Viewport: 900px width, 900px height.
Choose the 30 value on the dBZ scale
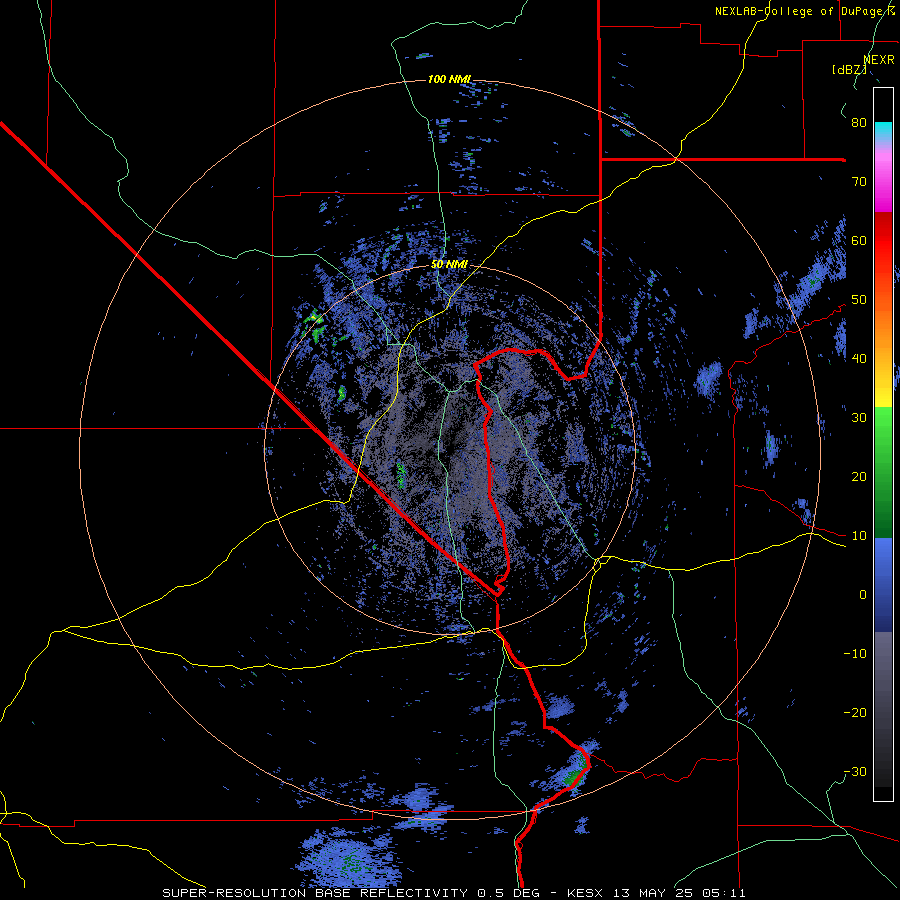point(859,418)
